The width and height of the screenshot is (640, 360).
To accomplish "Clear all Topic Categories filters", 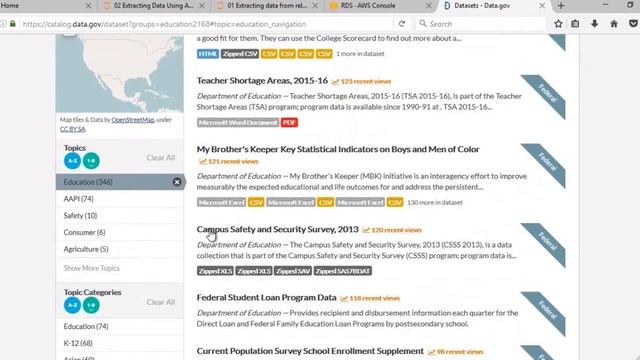I will tap(161, 302).
